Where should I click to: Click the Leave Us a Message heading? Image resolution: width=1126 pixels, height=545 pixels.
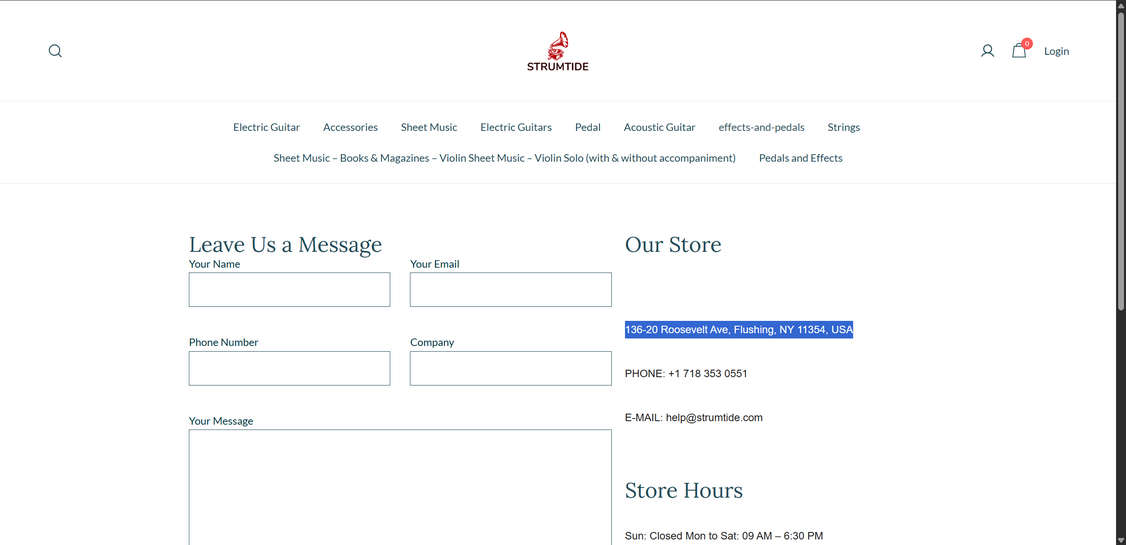pyautogui.click(x=285, y=244)
